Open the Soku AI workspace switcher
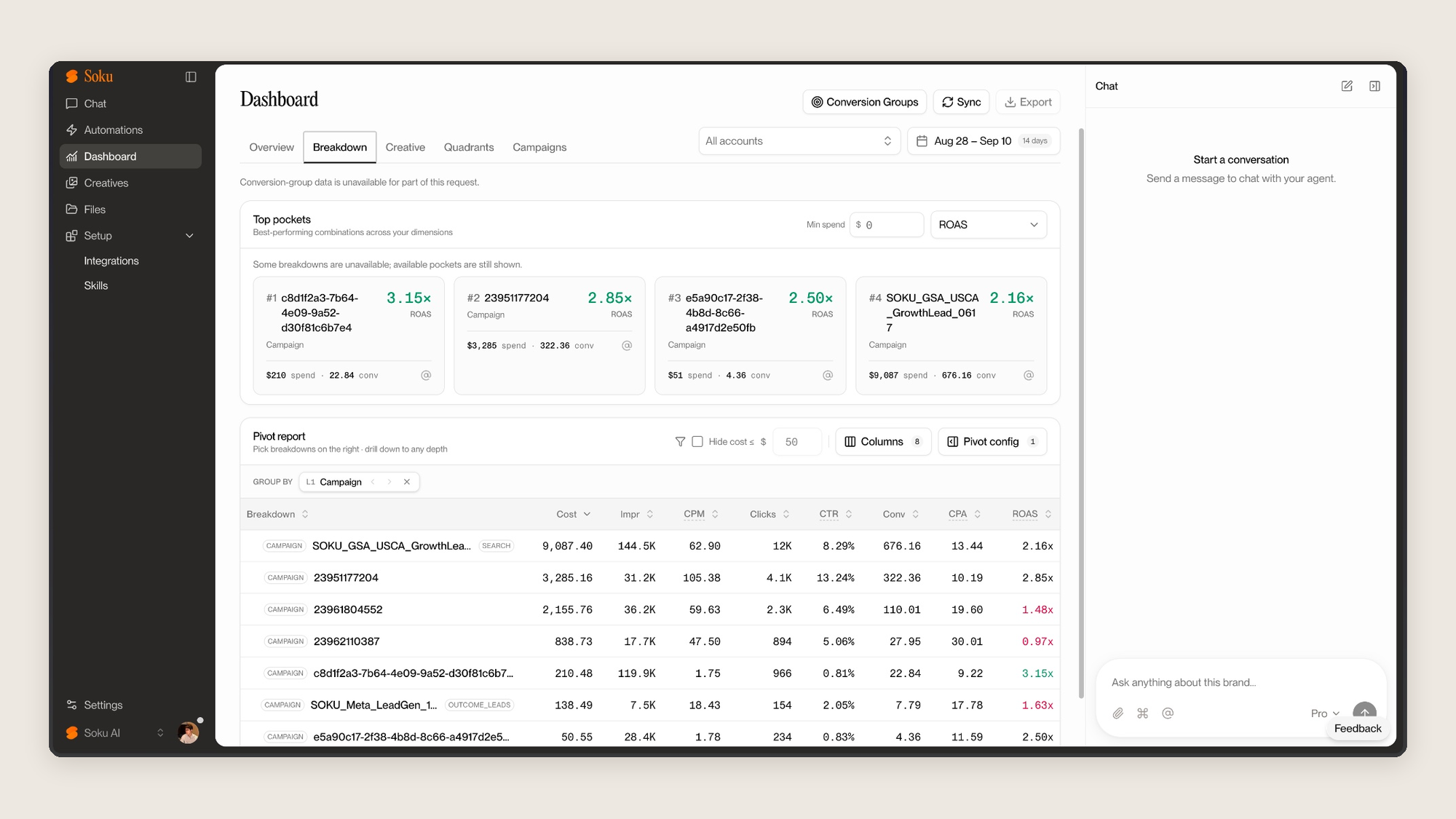The width and height of the screenshot is (1456, 819). (114, 733)
